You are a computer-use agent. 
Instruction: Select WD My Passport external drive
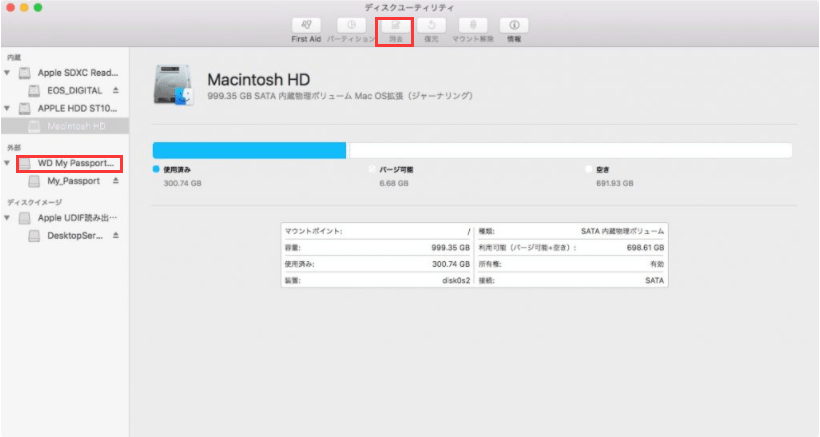click(75, 163)
